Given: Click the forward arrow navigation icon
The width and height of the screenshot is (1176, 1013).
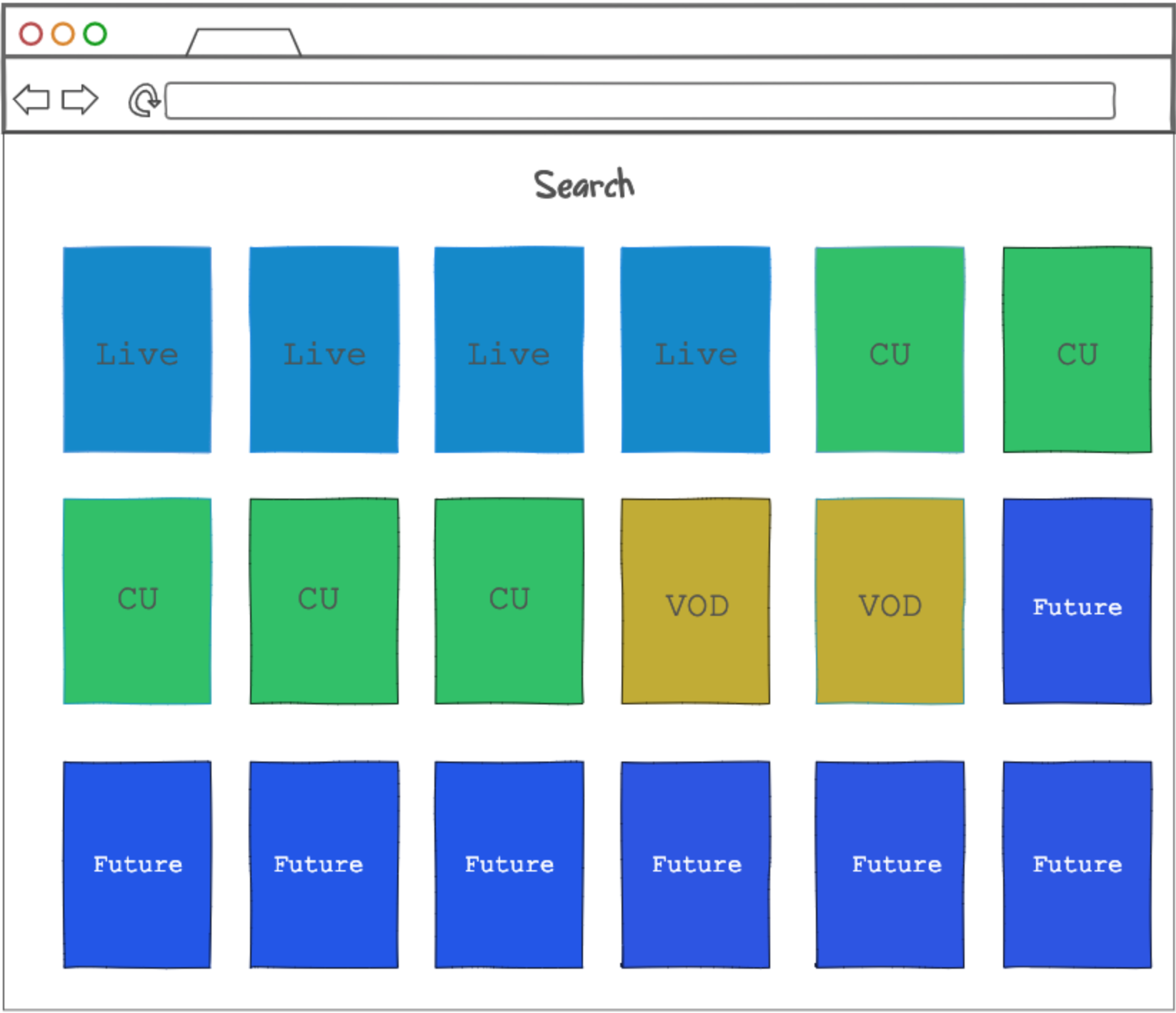Looking at the screenshot, I should click(x=79, y=99).
